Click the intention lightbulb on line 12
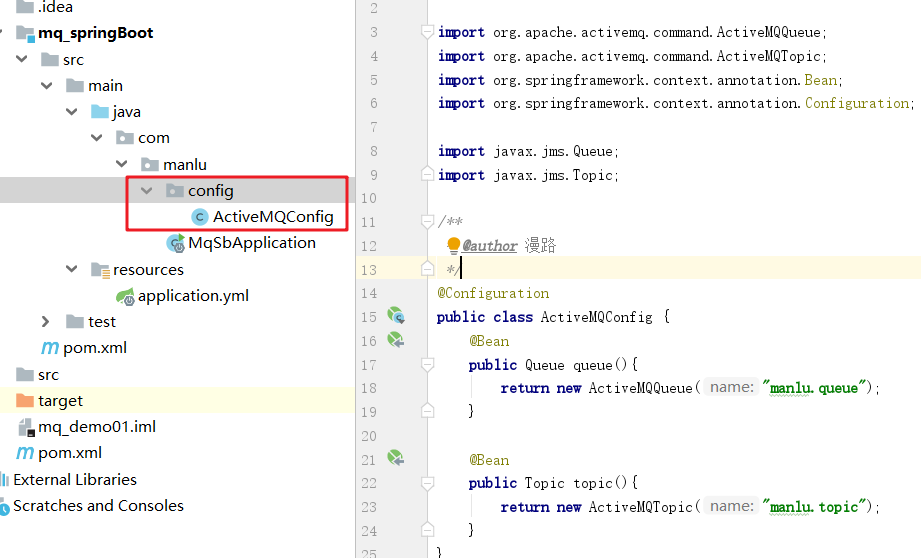Viewport: 921px width, 558px height. pyautogui.click(x=453, y=246)
